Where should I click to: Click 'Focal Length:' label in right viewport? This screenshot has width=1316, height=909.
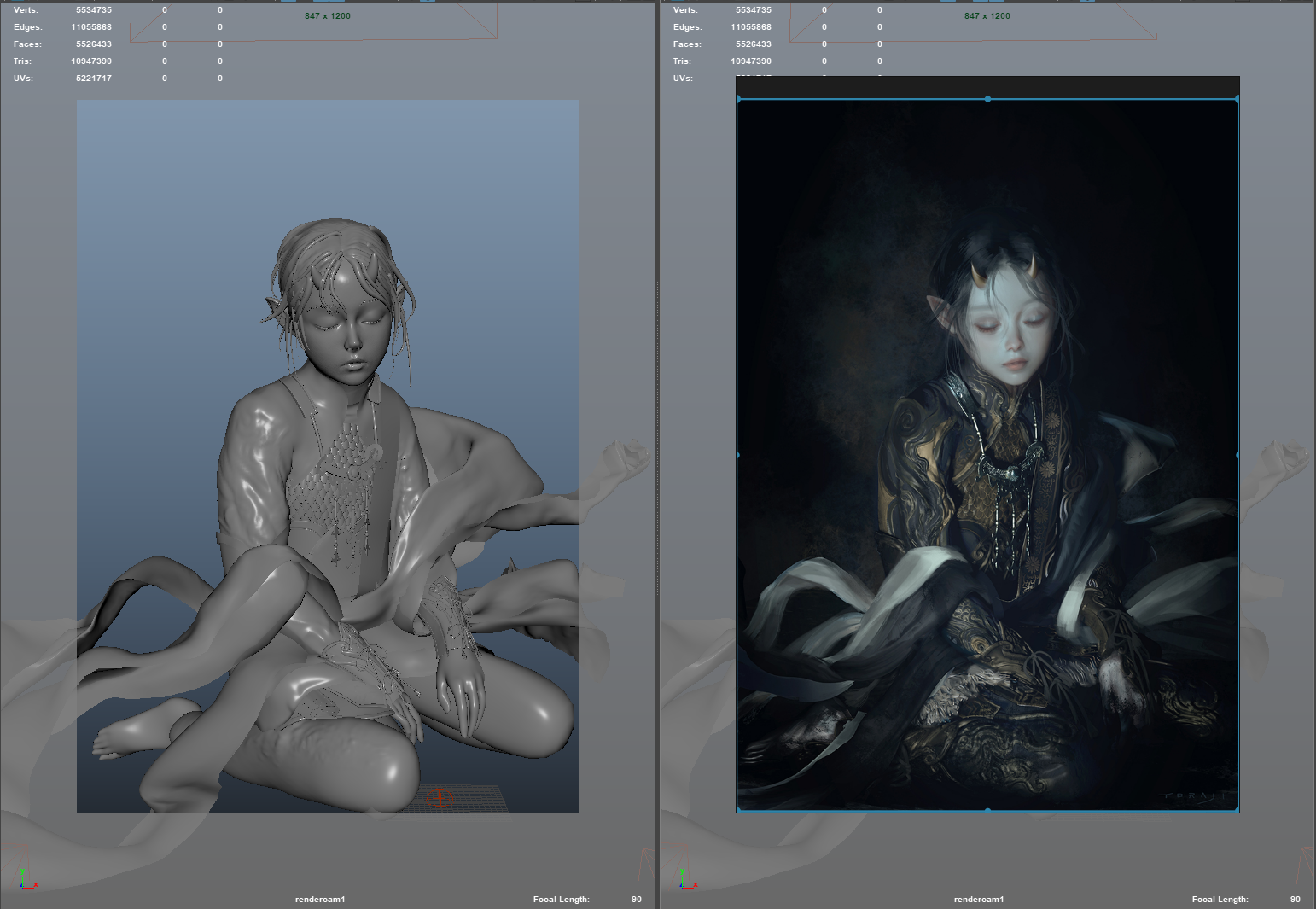[x=1220, y=900]
